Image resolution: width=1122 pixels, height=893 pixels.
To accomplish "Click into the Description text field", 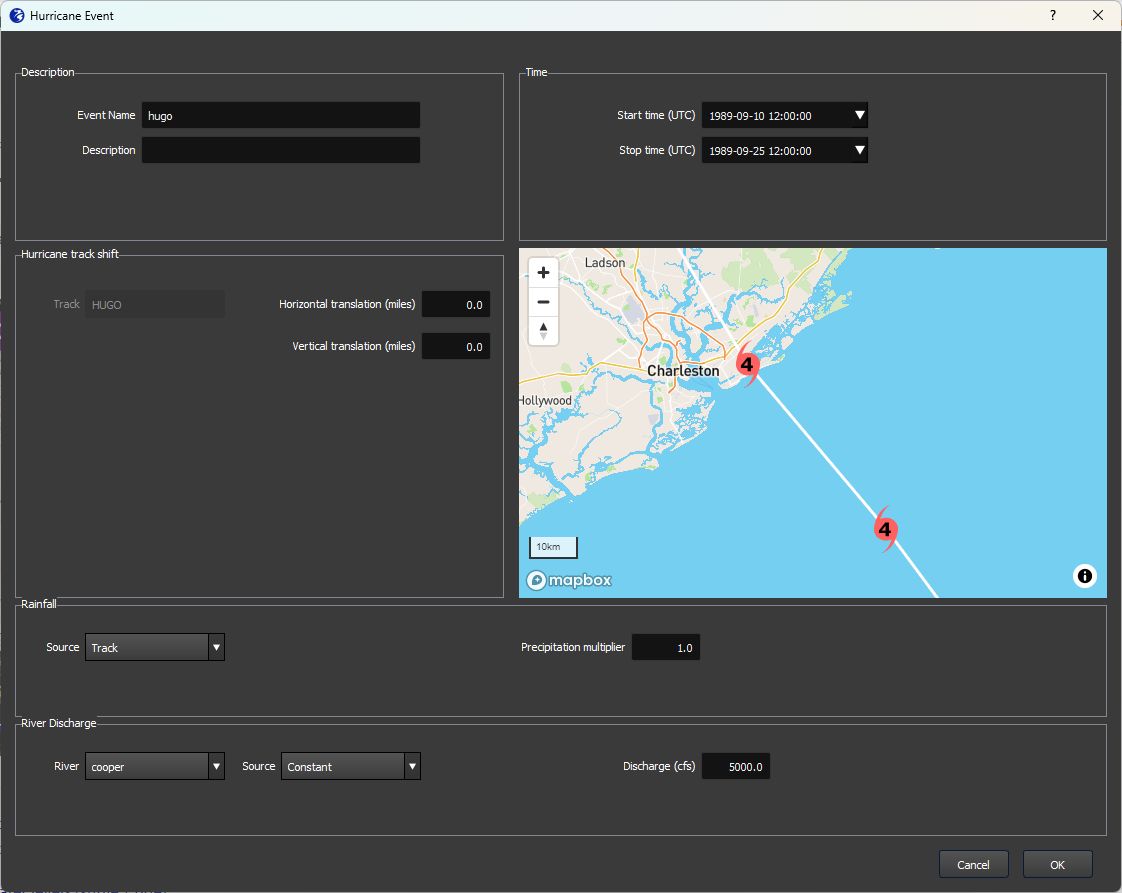I will tap(280, 150).
